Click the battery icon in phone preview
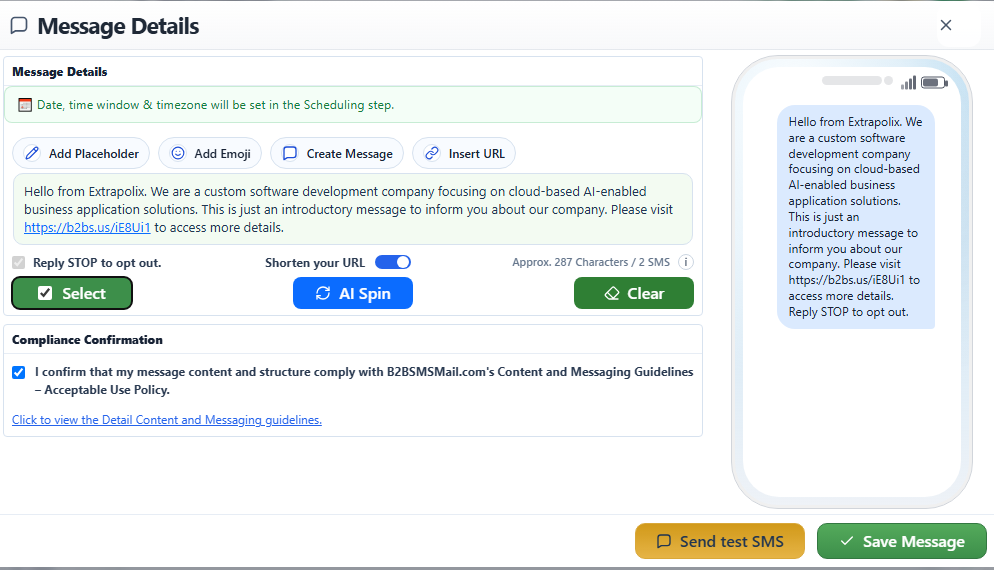Screen dimensions: 994x570 coord(934,82)
